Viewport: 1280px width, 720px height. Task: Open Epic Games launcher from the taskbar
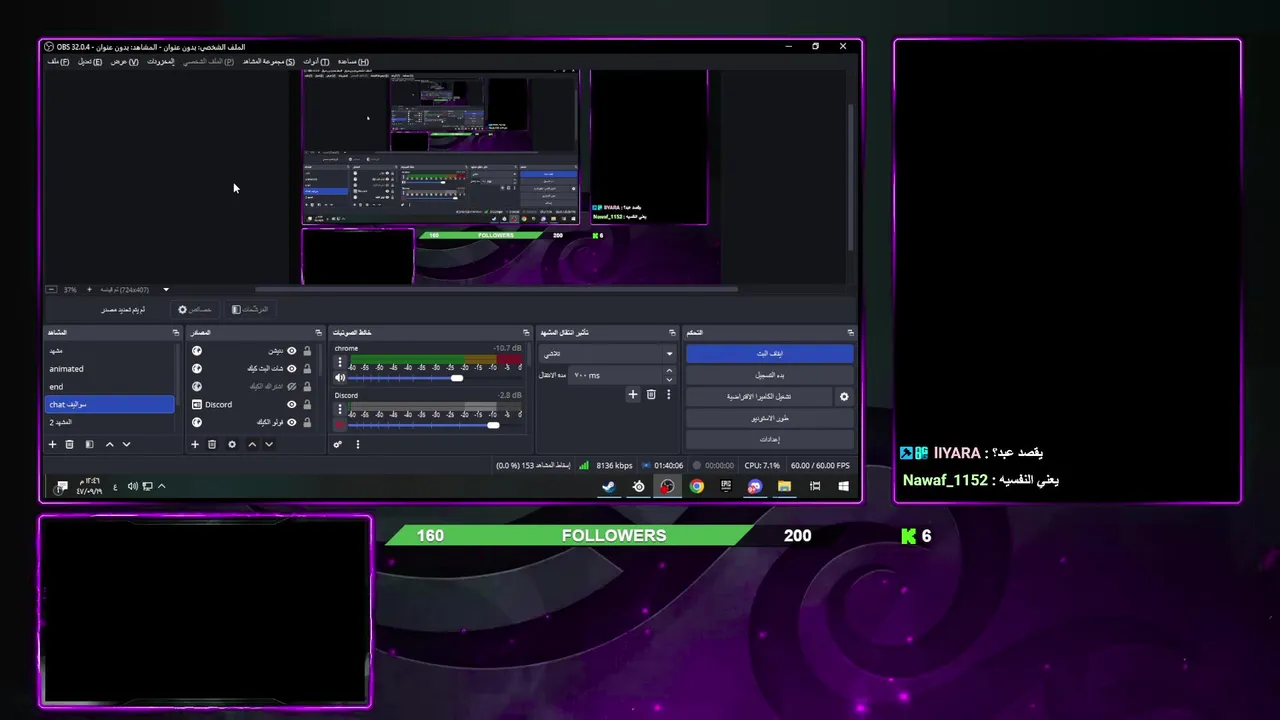pos(726,487)
